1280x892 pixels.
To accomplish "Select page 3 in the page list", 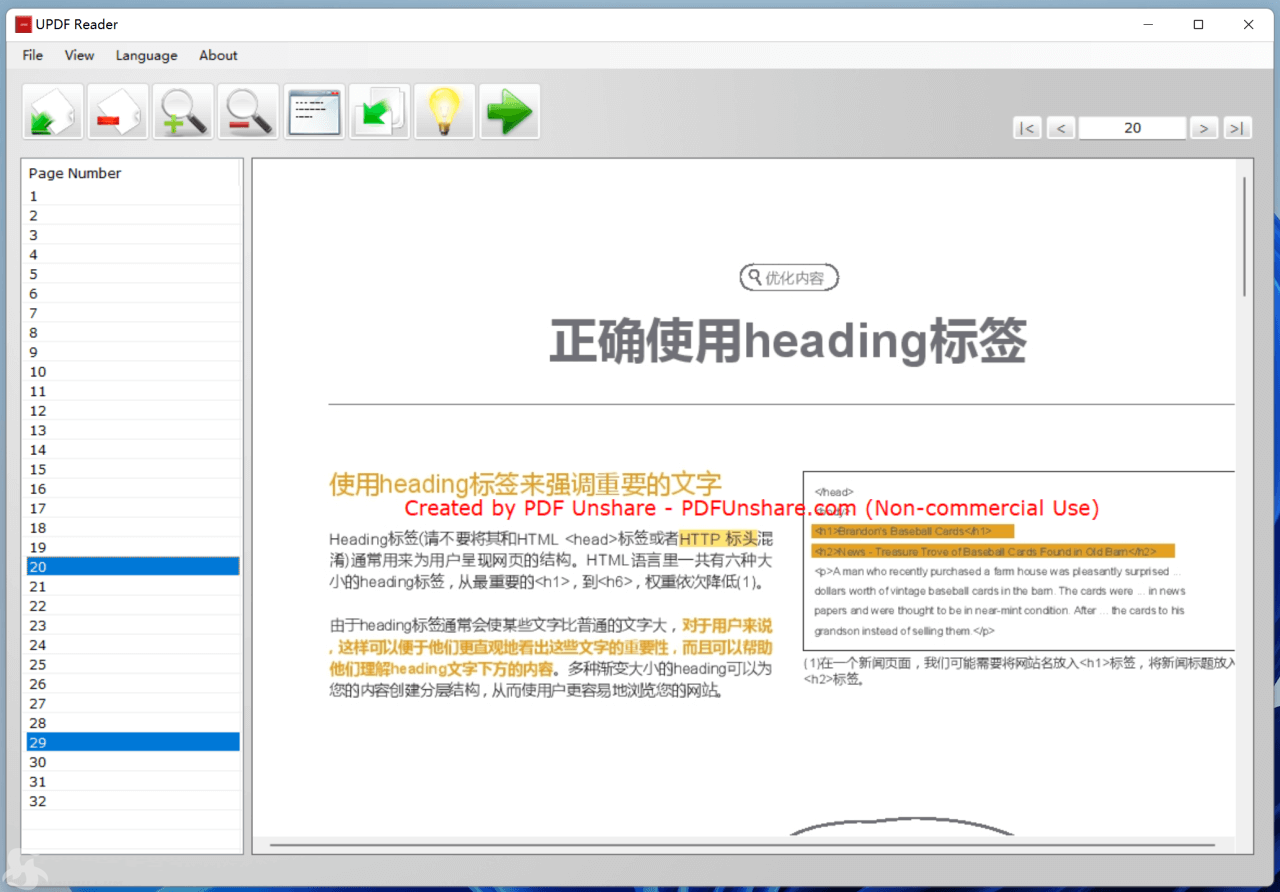I will [133, 235].
